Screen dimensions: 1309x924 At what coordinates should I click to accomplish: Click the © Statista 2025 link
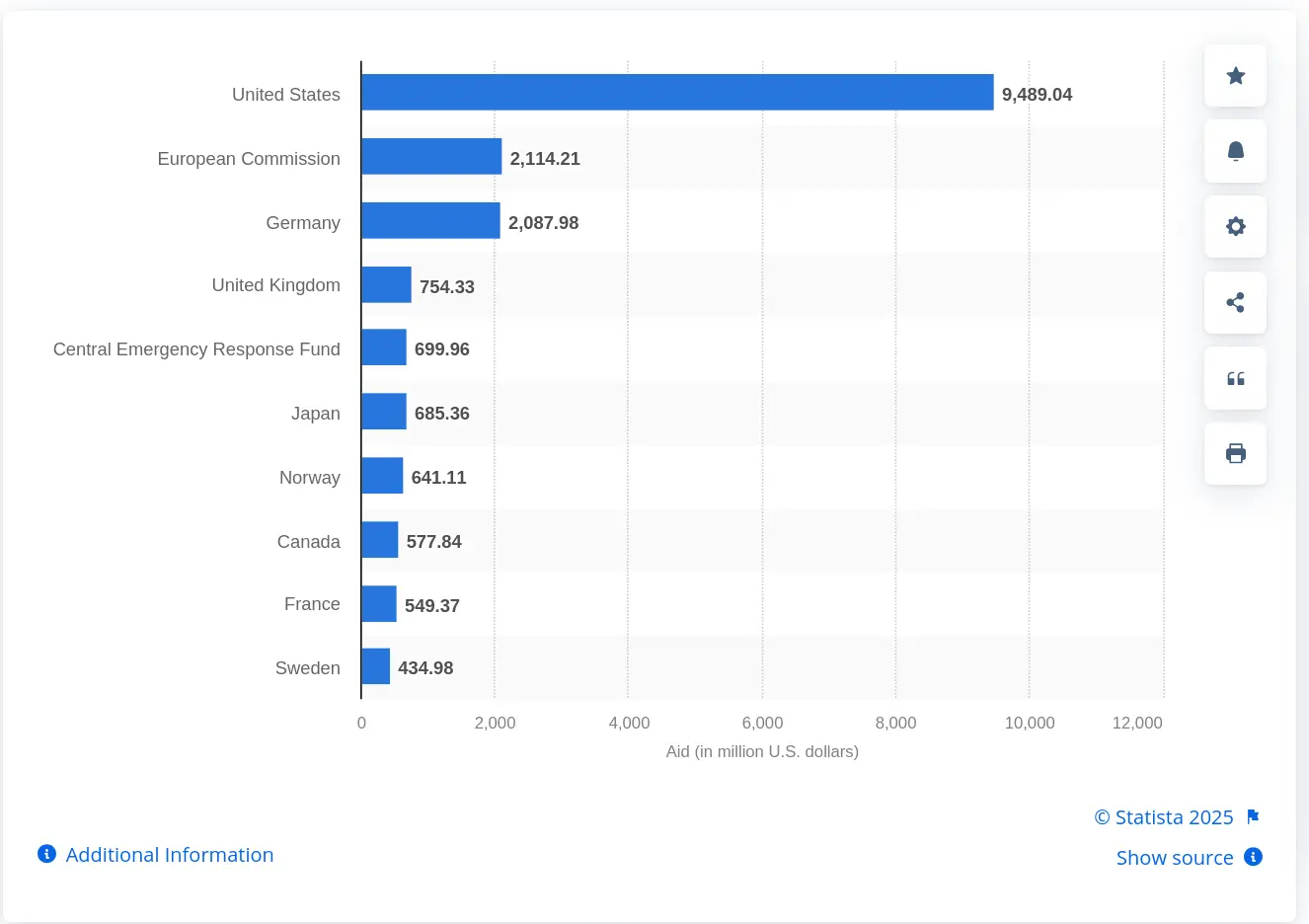pos(1164,817)
